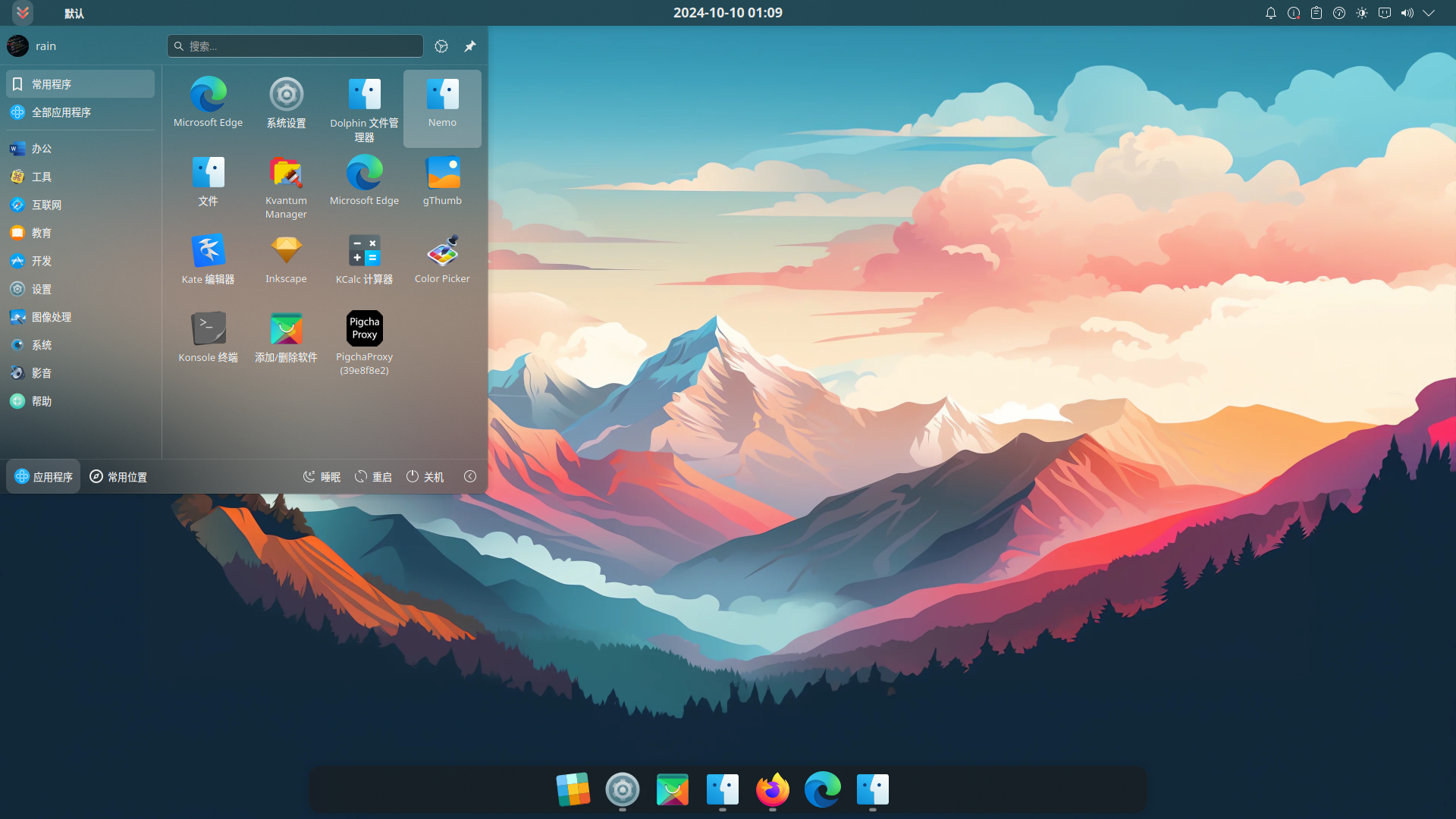The height and width of the screenshot is (819, 1456).
Task: Launch PigchaProxy (39e8f8e2)
Action: click(364, 343)
